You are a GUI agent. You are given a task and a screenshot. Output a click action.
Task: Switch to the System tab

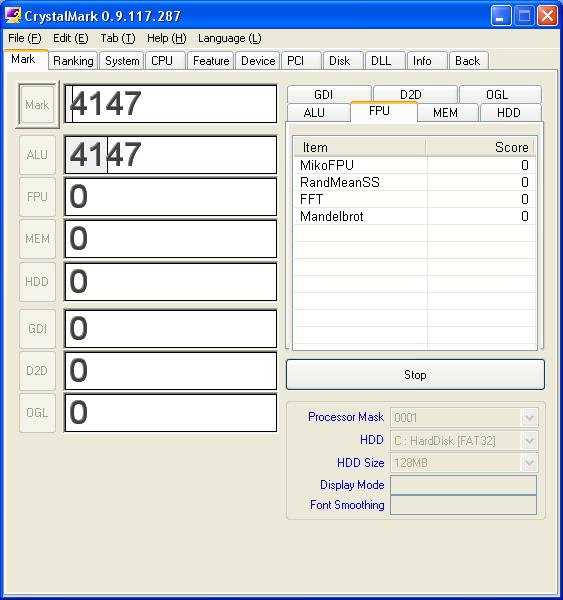point(122,61)
